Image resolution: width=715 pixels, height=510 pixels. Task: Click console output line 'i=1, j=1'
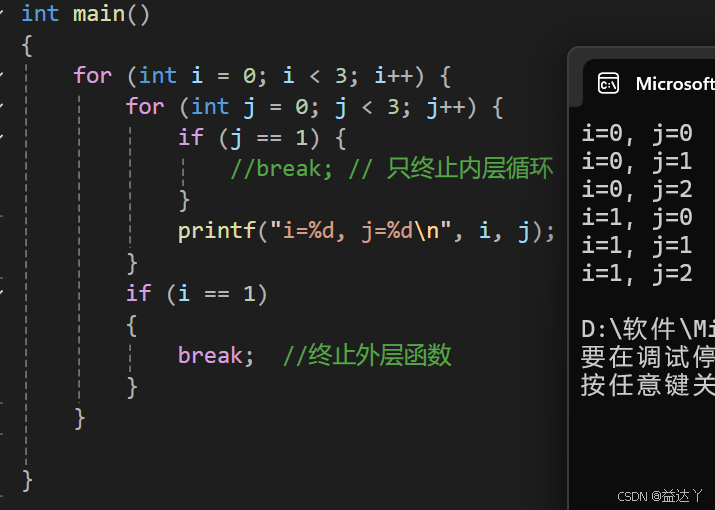pos(637,245)
